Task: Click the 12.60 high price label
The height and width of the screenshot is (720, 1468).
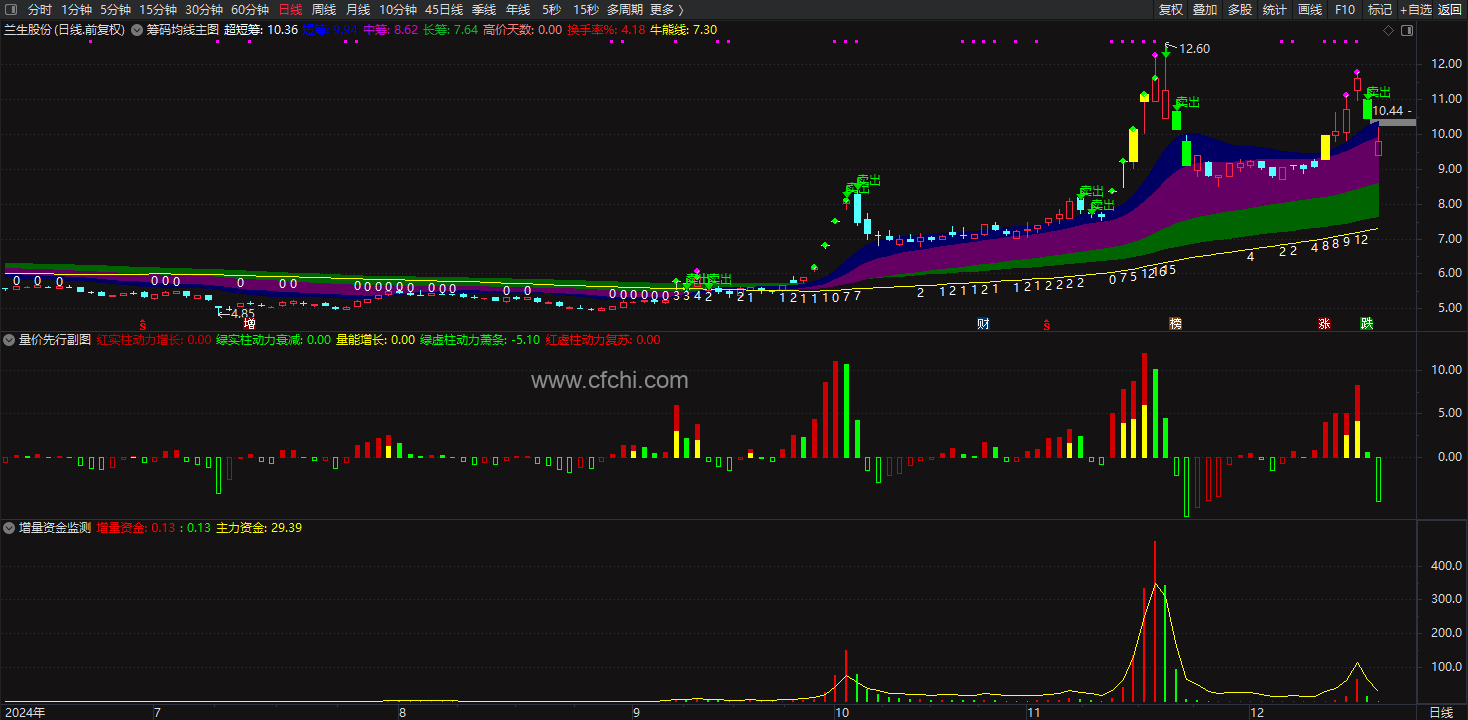Action: click(x=1192, y=49)
